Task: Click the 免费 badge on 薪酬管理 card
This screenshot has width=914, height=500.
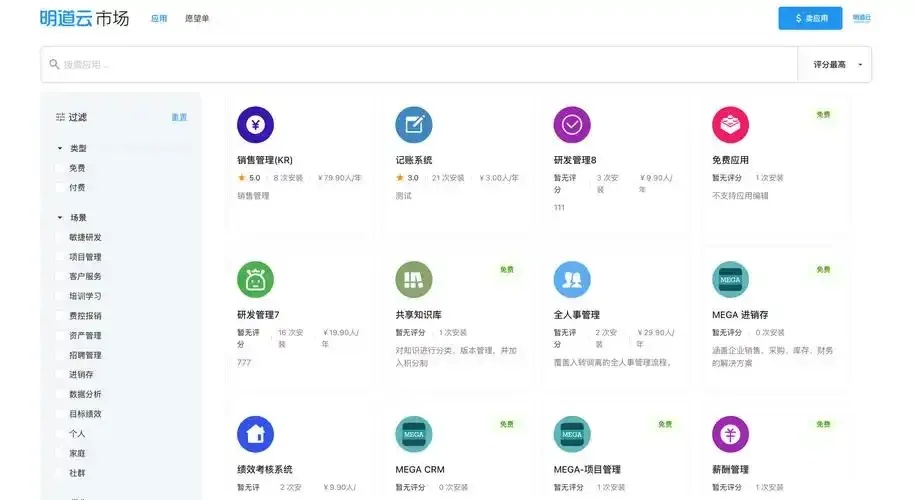Action: pos(824,424)
